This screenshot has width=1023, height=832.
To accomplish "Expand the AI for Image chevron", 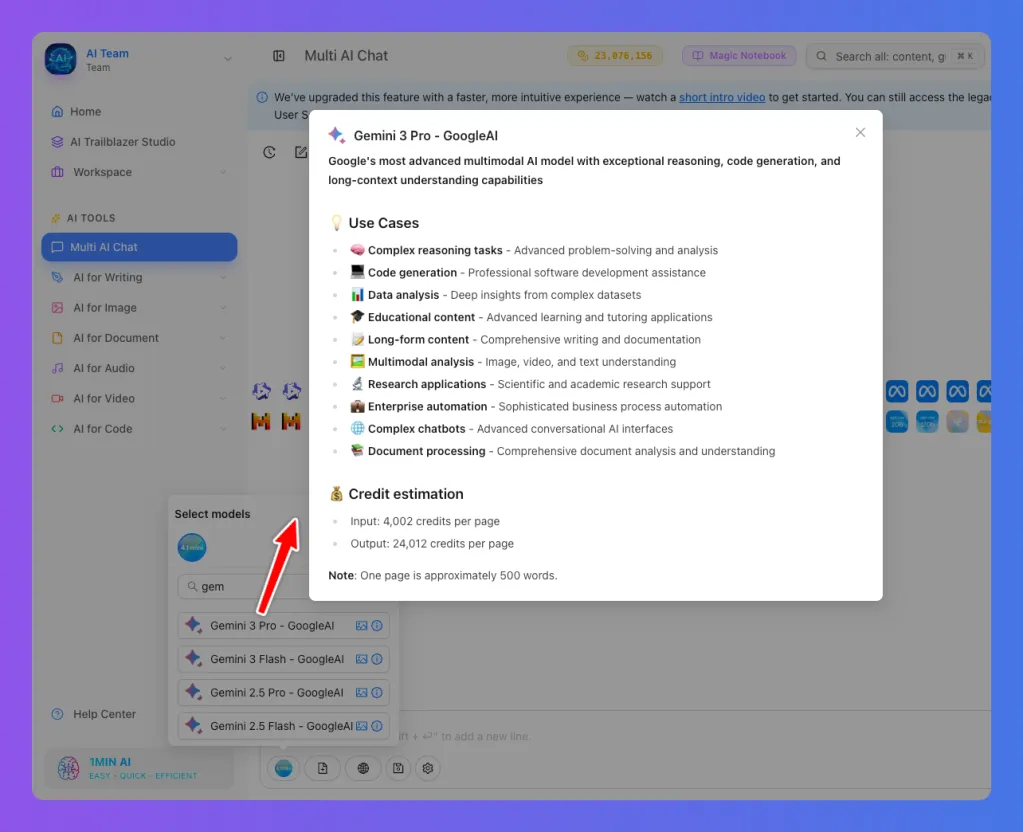I will pyautogui.click(x=223, y=307).
